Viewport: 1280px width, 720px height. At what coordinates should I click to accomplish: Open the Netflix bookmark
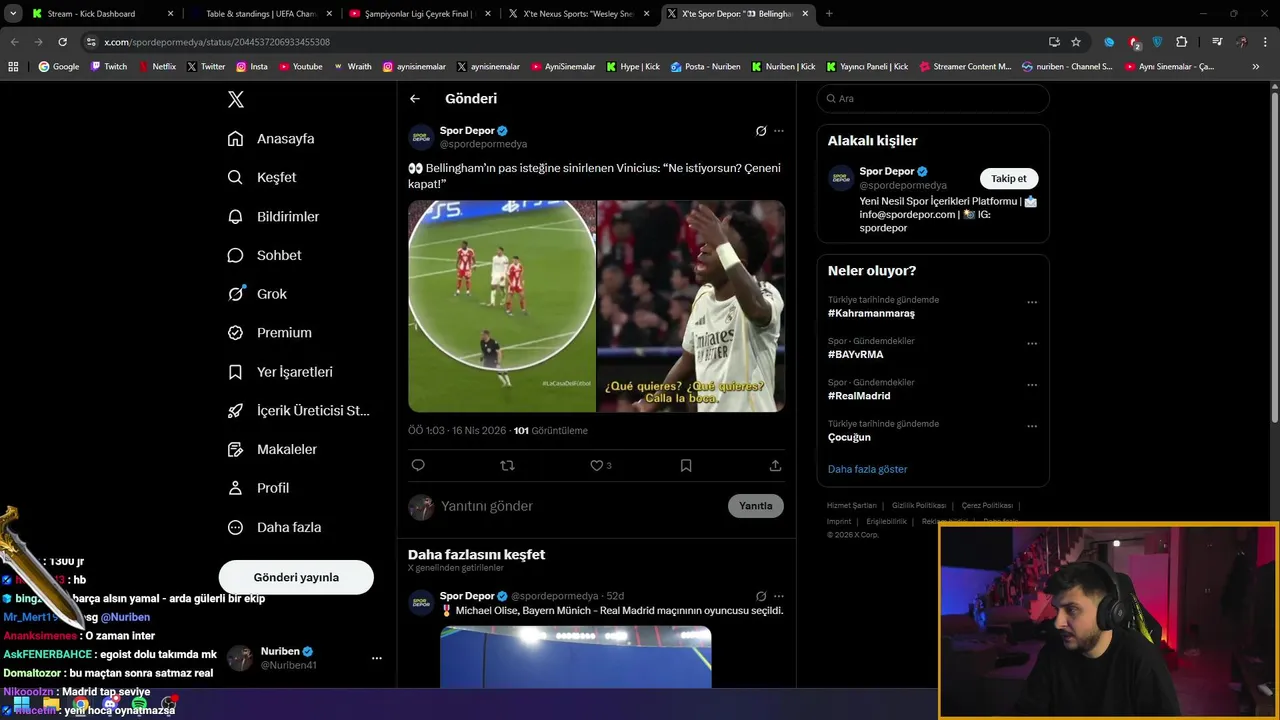click(156, 66)
